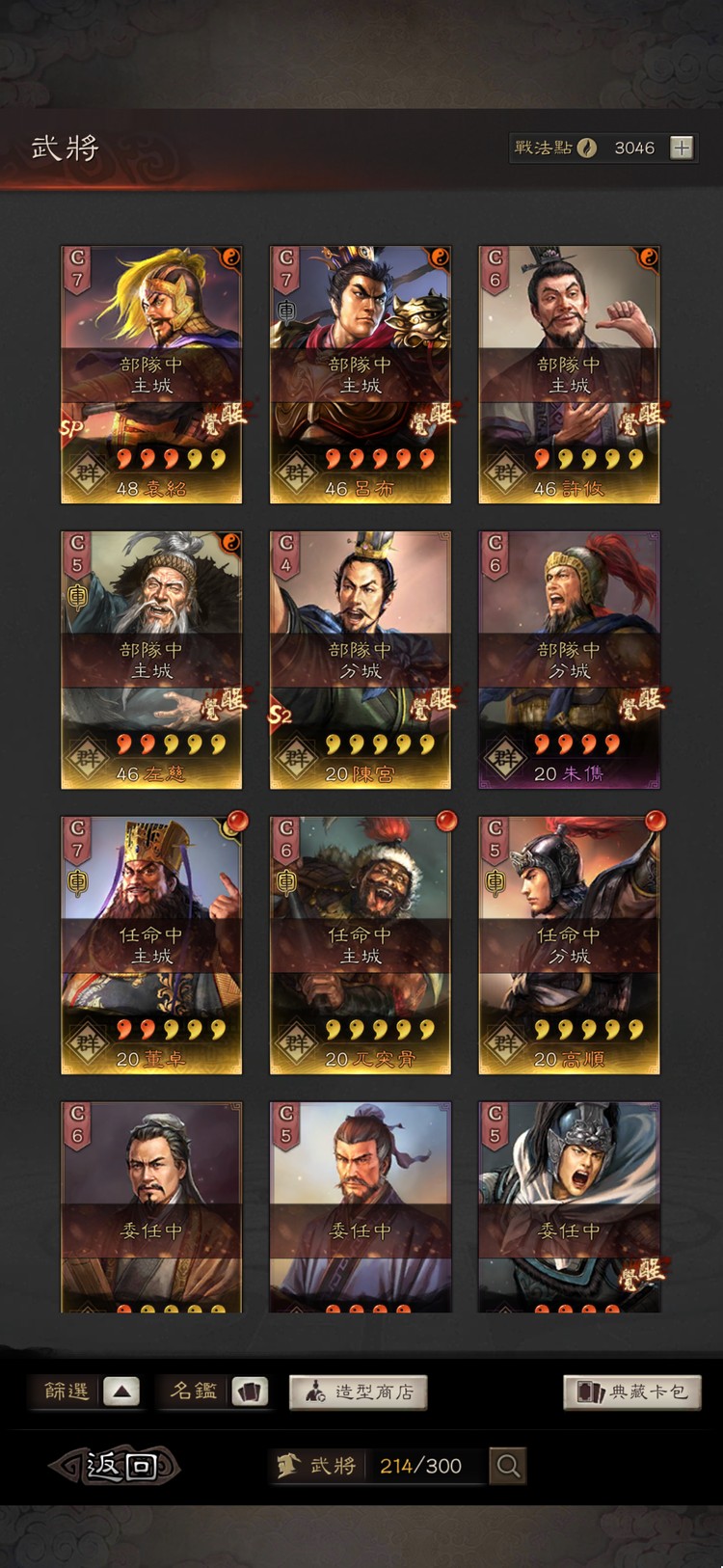Open the magnifier search icon near 214/300
This screenshot has height=1568, width=723.
(x=508, y=1466)
